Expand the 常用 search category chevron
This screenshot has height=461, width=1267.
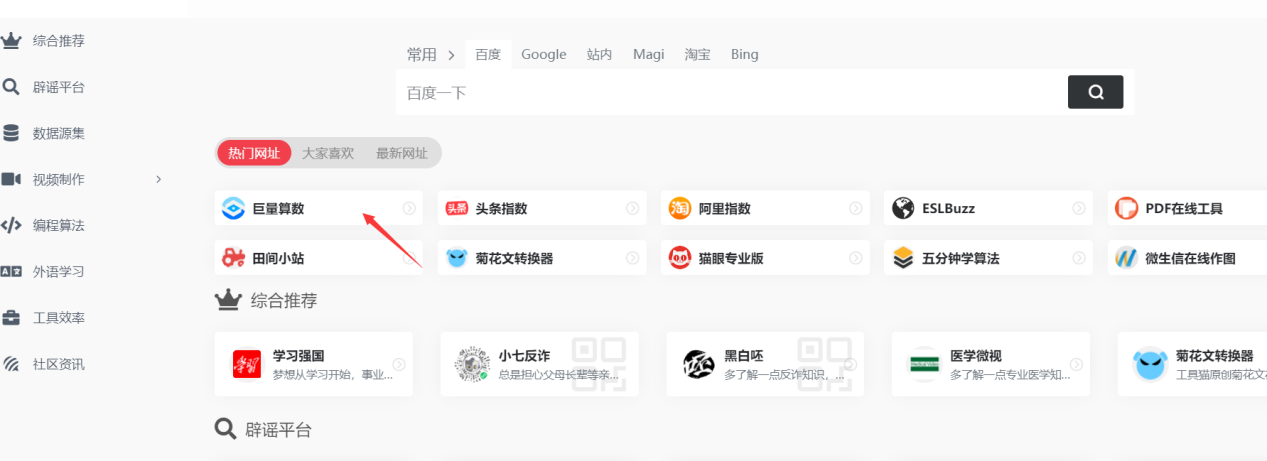pos(452,55)
